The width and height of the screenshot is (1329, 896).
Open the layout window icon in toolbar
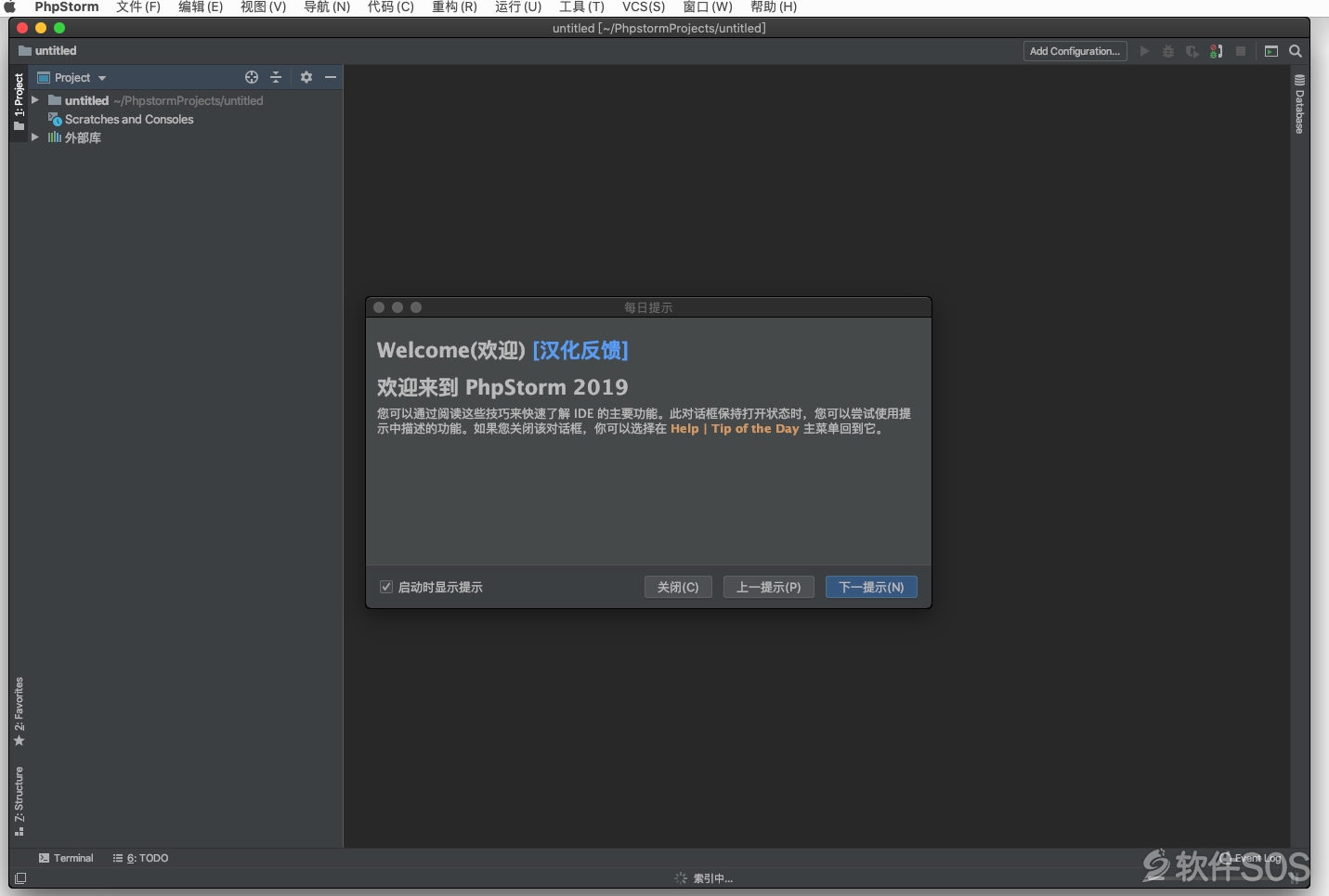[x=1271, y=51]
